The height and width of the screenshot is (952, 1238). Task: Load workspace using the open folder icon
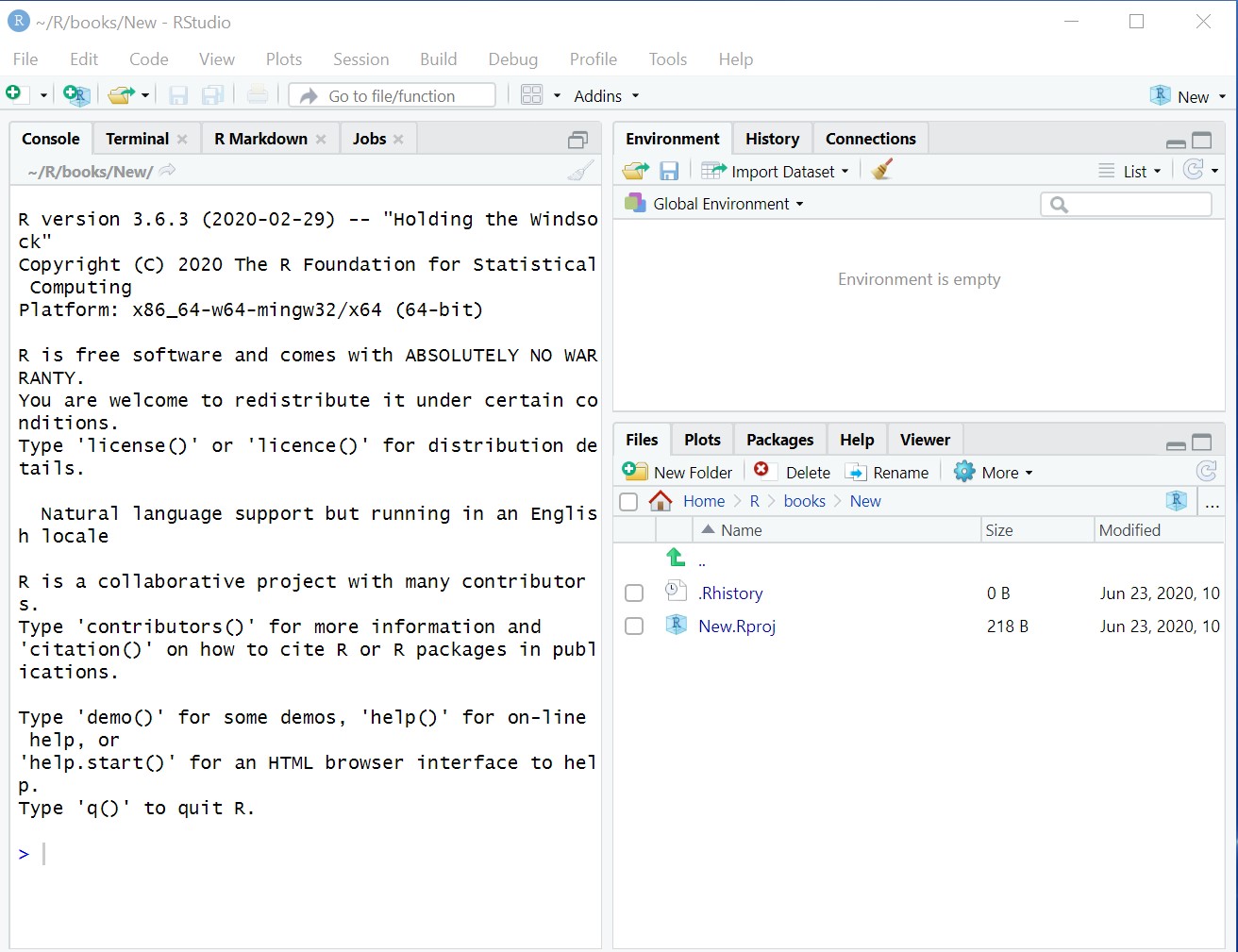point(636,171)
